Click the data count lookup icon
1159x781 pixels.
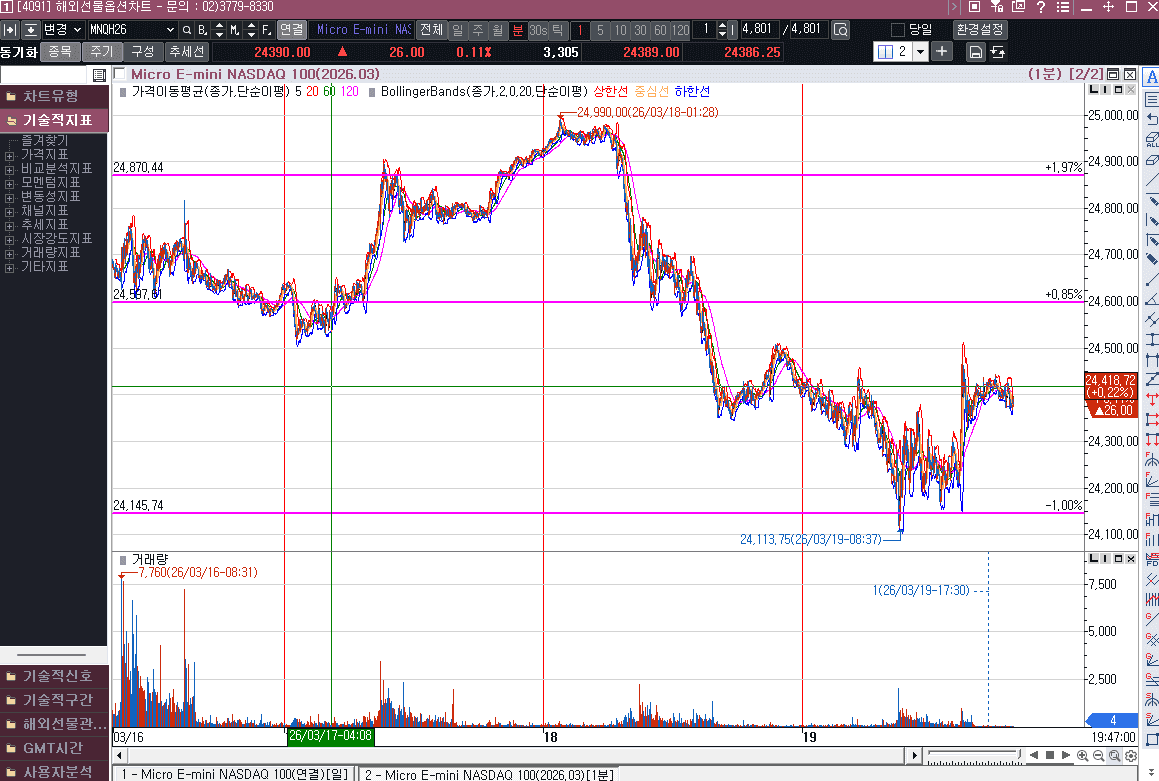pyautogui.click(x=841, y=30)
